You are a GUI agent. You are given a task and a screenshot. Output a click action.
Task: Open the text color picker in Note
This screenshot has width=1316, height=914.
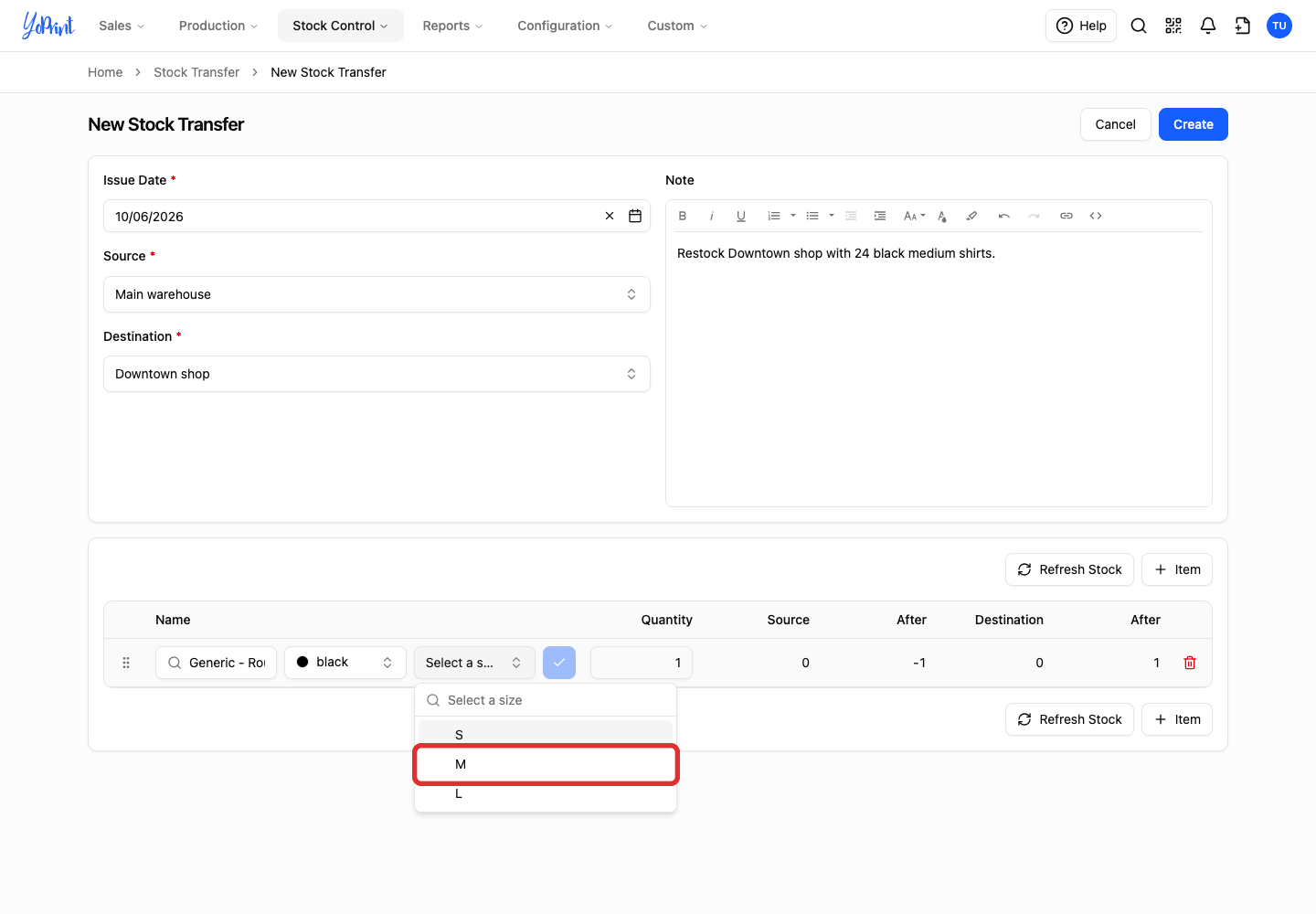click(942, 216)
